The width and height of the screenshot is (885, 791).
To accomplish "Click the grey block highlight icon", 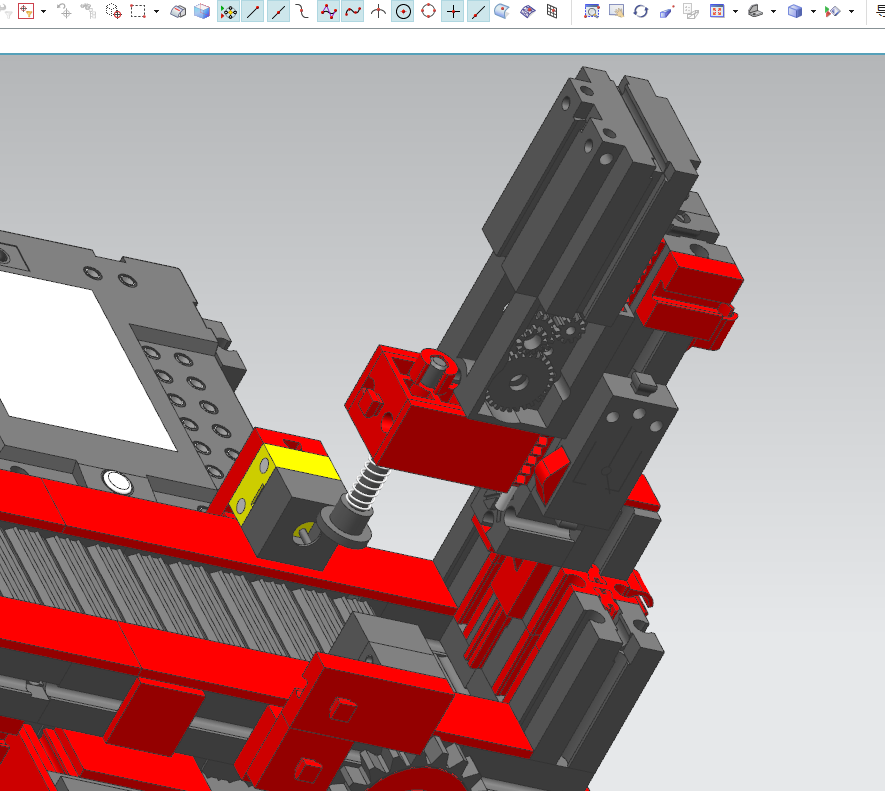I will 178,11.
